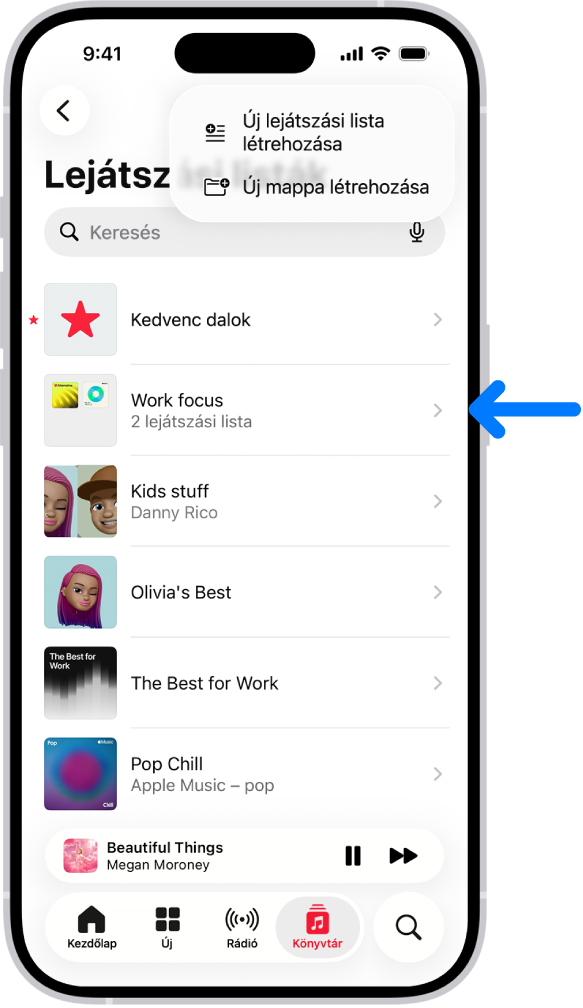Viewport: 583px width, 1008px height.
Task: Open the Rádió tab
Action: click(x=242, y=928)
